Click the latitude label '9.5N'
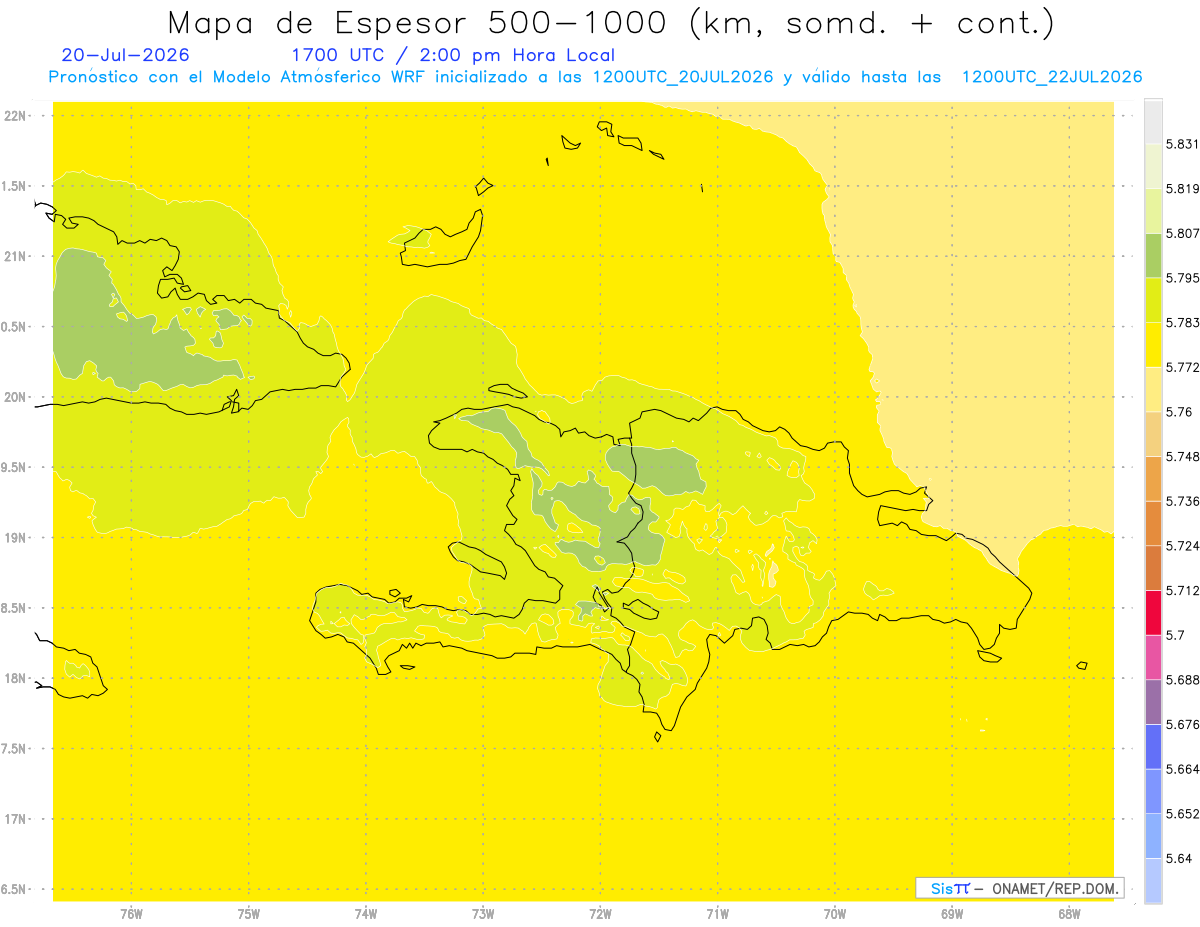1200x927 pixels. click(x=15, y=467)
